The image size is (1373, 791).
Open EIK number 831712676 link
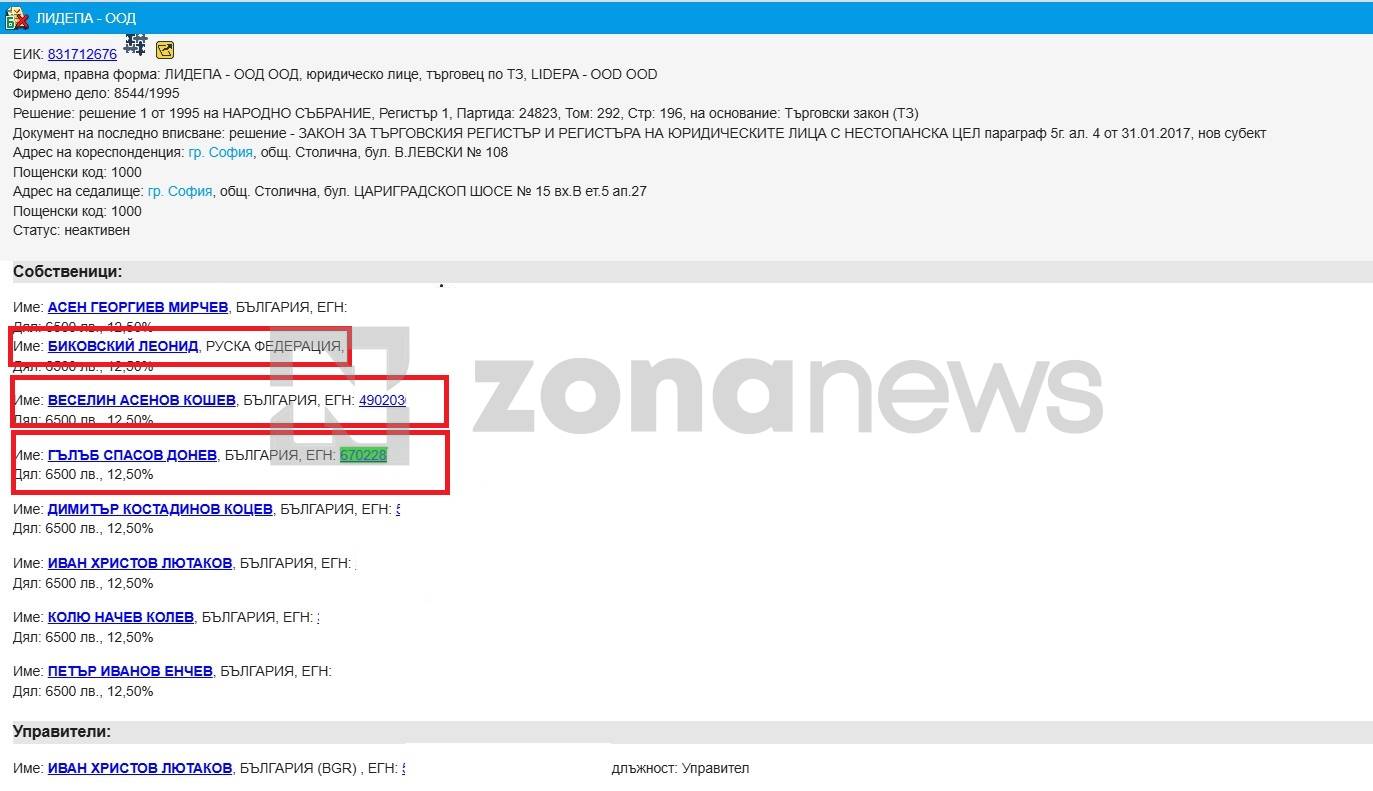click(x=82, y=55)
